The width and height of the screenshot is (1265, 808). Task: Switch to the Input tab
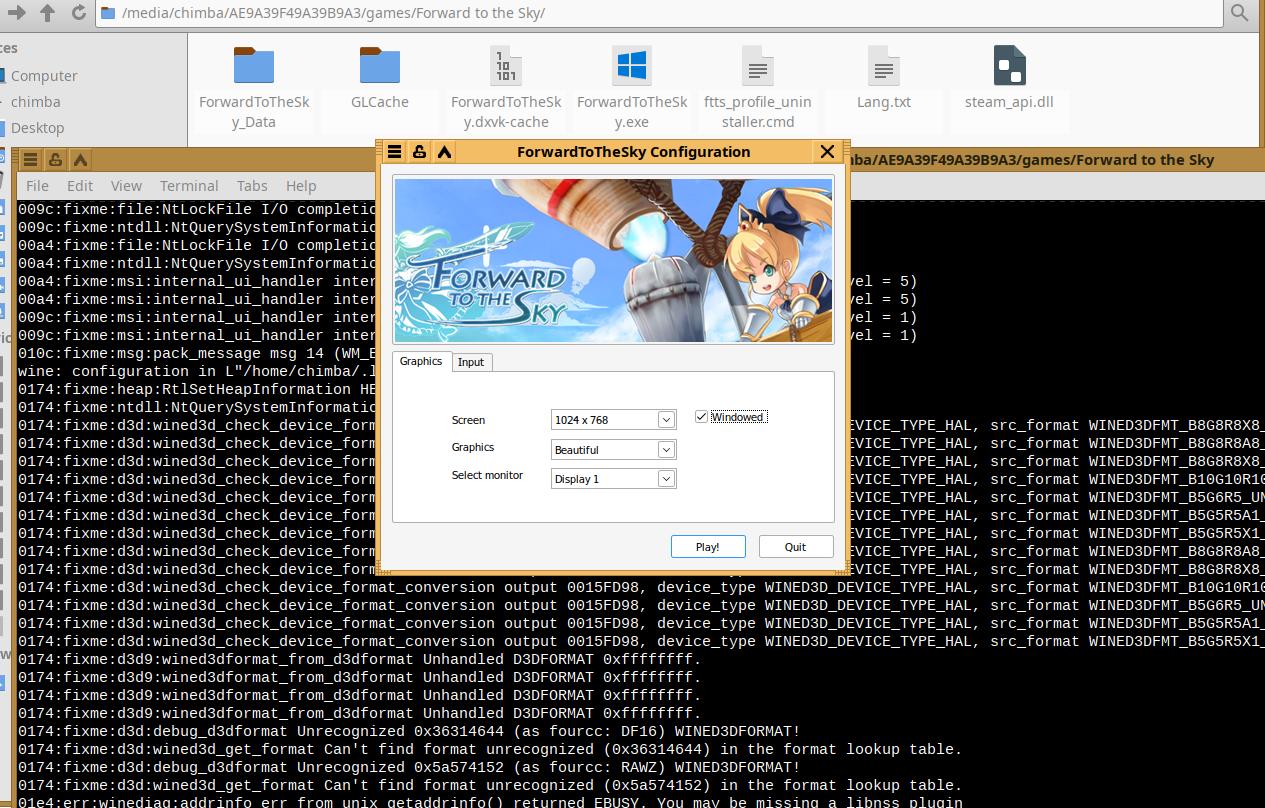click(x=471, y=362)
